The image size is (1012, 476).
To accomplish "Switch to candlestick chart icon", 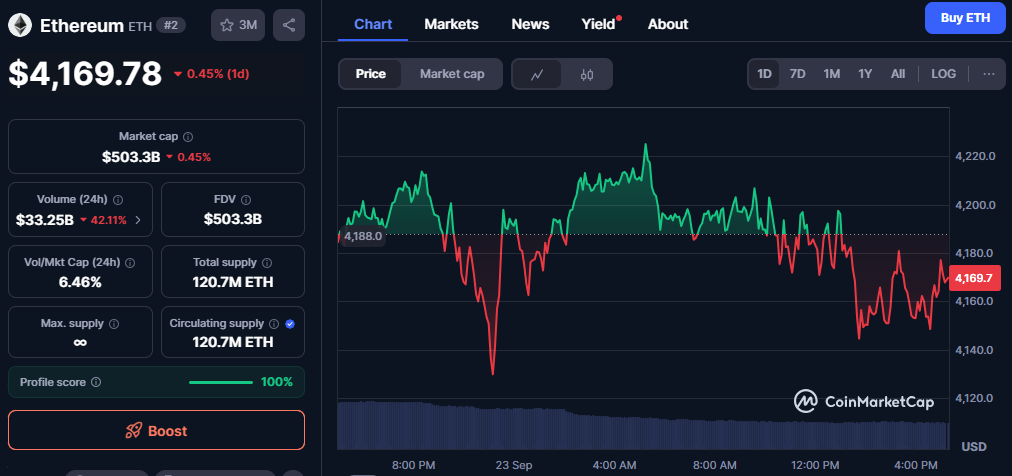I will pyautogui.click(x=587, y=74).
